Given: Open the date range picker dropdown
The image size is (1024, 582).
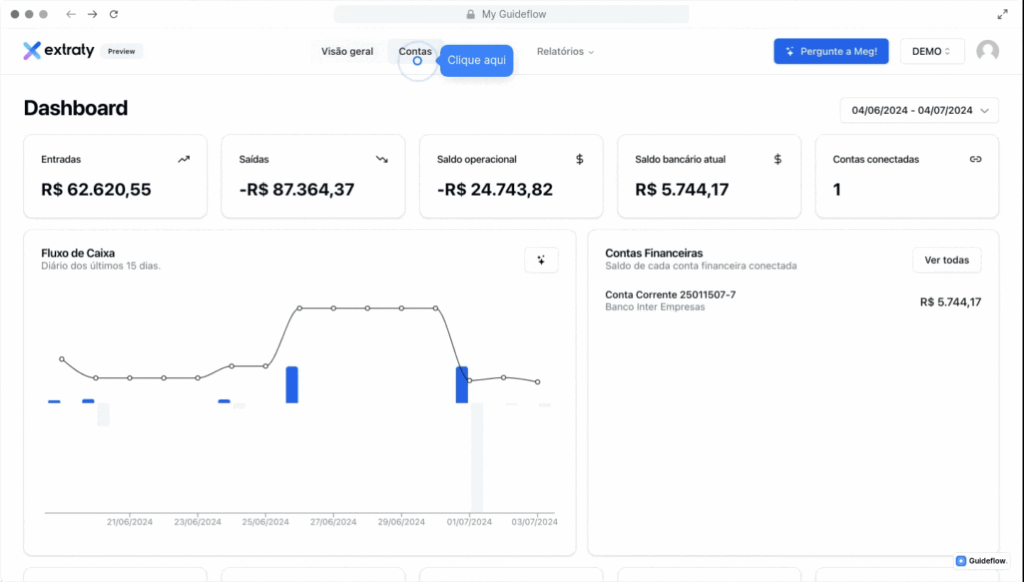Looking at the screenshot, I should click(918, 110).
